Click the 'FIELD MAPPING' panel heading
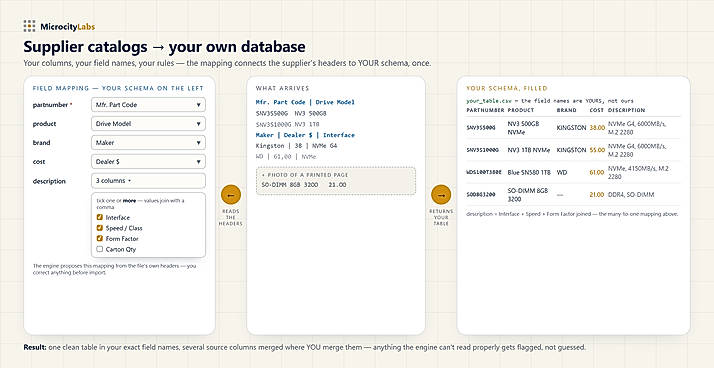 (x=118, y=88)
